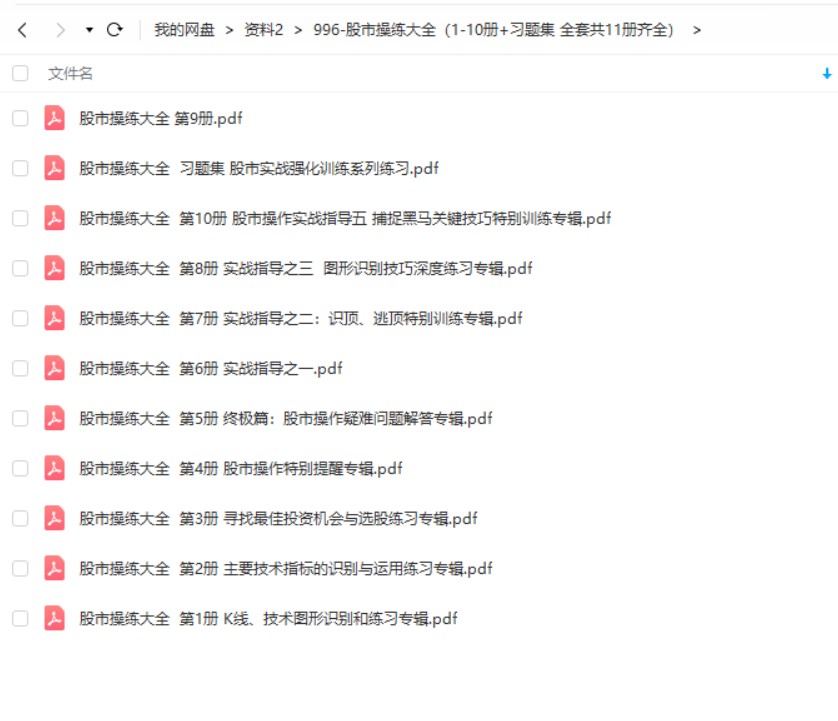Click PDF icon of 第6册 file
838x721 pixels.
click(55, 368)
